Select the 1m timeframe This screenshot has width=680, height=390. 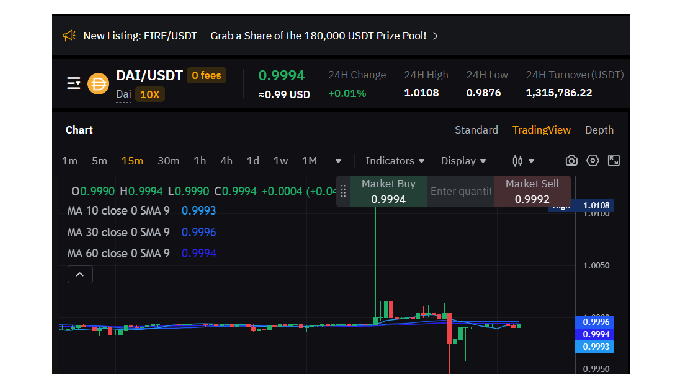click(70, 161)
